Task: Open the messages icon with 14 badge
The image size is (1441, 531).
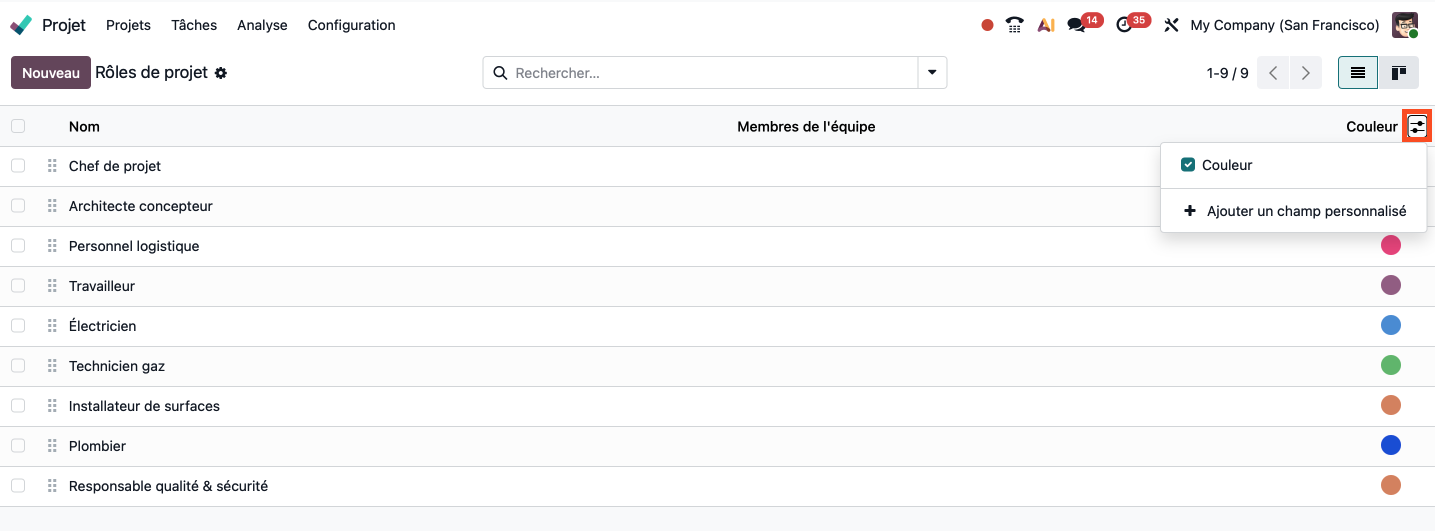Action: pyautogui.click(x=1077, y=25)
